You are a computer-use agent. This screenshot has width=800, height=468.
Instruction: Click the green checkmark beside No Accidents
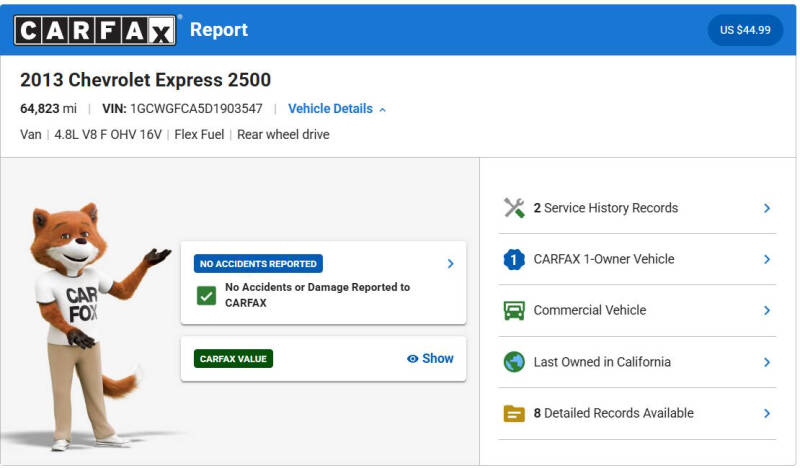coord(206,295)
